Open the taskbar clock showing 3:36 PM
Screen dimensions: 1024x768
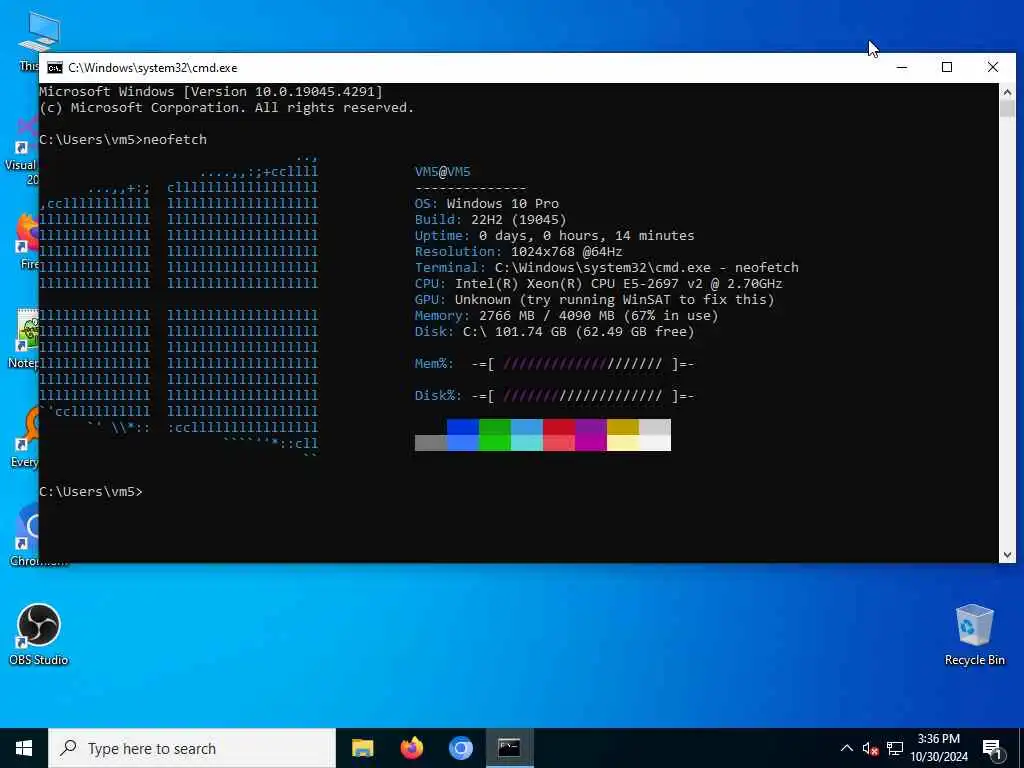pos(938,748)
